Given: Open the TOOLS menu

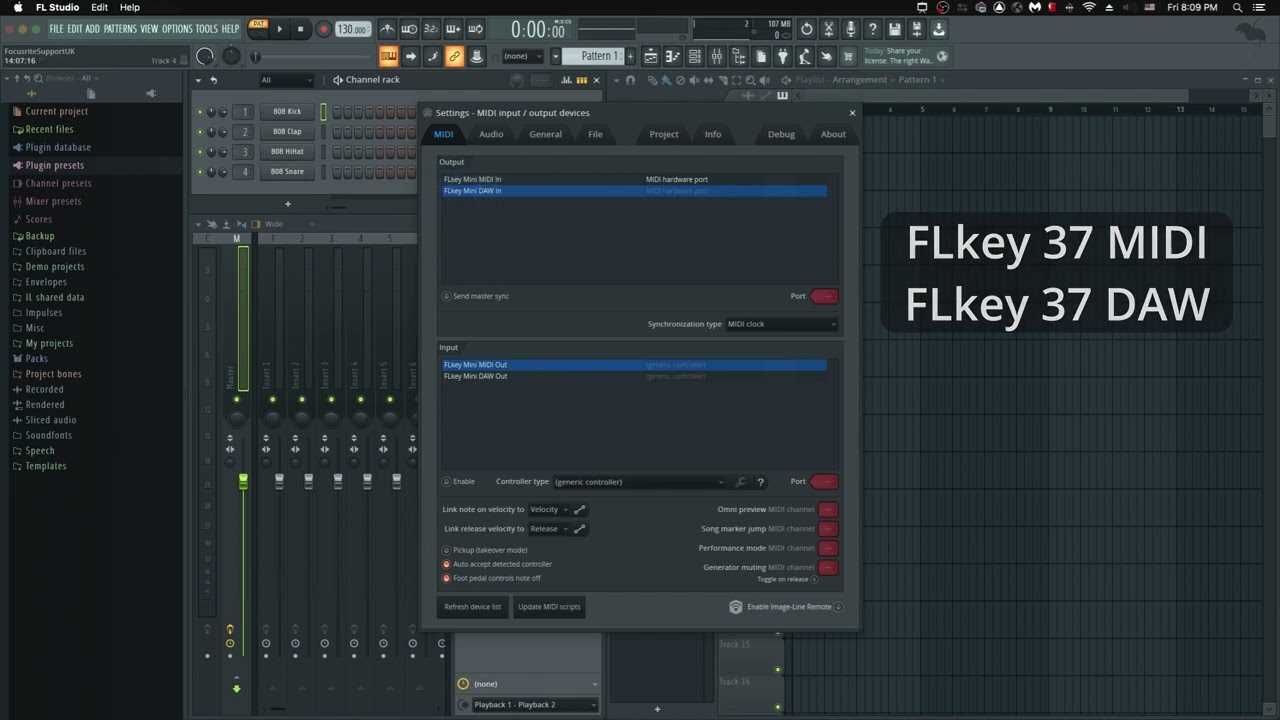Looking at the screenshot, I should coord(206,29).
